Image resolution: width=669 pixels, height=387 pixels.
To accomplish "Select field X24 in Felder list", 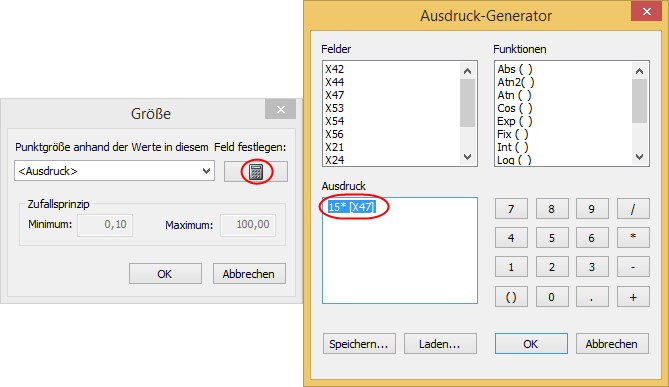I will point(334,160).
